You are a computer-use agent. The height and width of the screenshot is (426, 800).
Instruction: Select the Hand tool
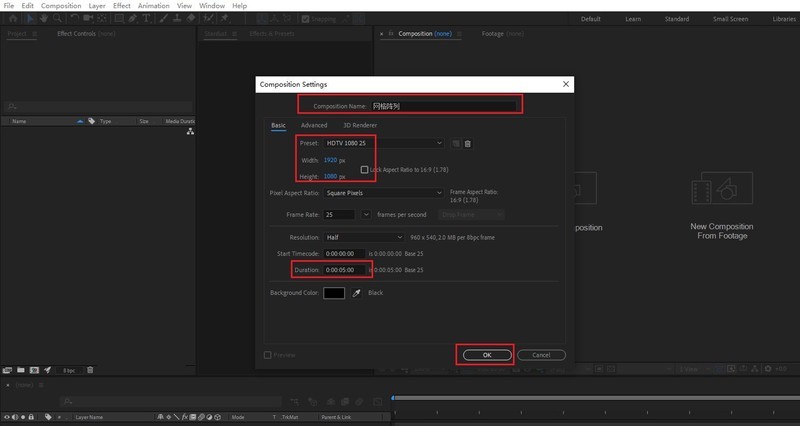[x=43, y=18]
